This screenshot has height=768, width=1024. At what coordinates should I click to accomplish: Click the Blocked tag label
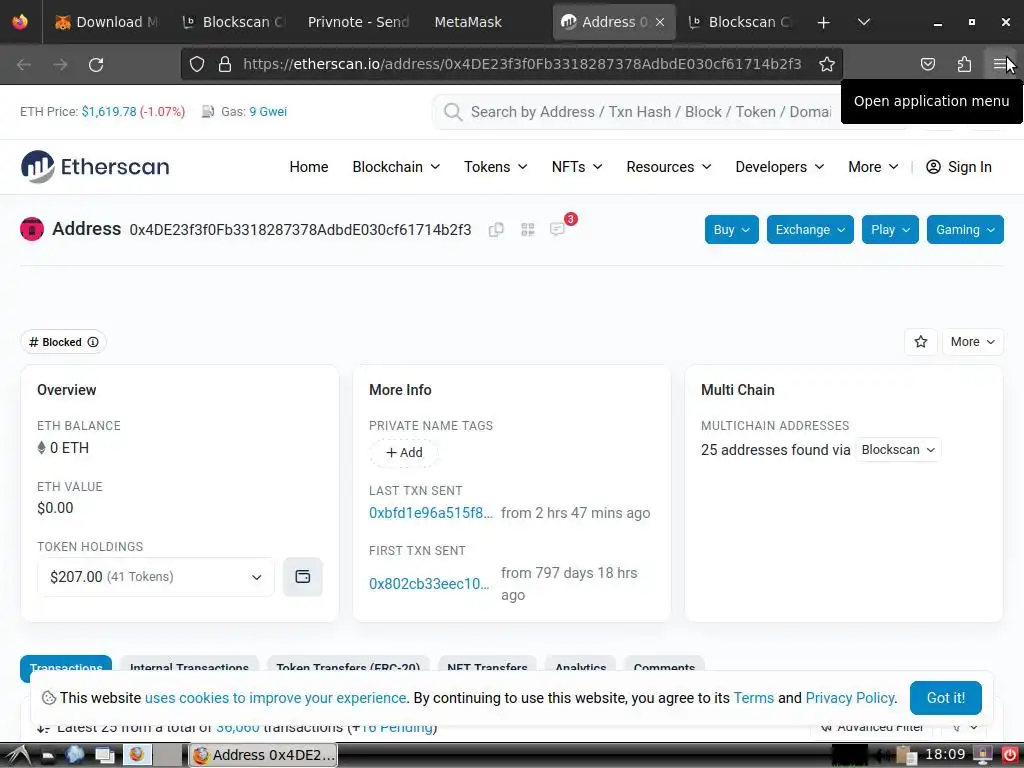(56, 342)
